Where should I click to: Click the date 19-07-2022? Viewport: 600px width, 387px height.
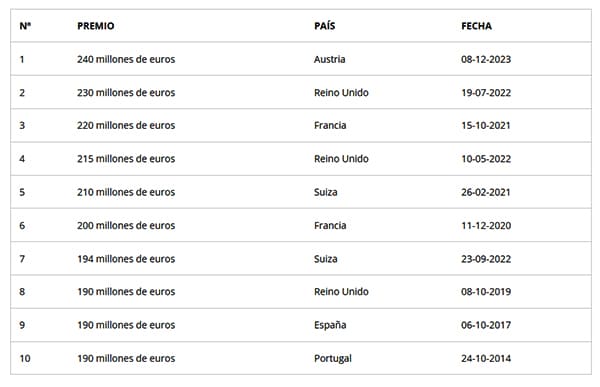(x=486, y=93)
